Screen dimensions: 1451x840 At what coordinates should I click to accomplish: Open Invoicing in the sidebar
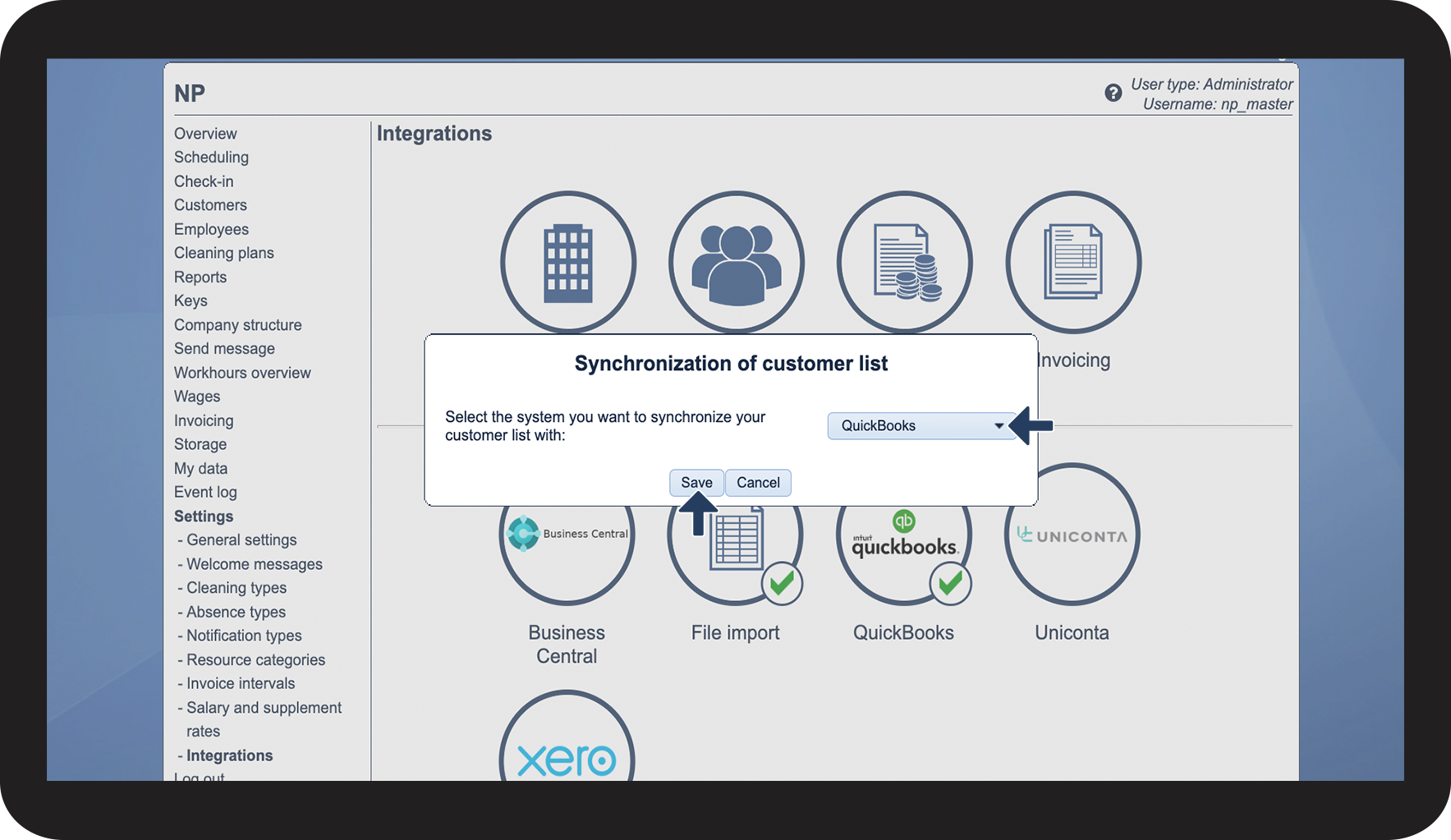204,420
